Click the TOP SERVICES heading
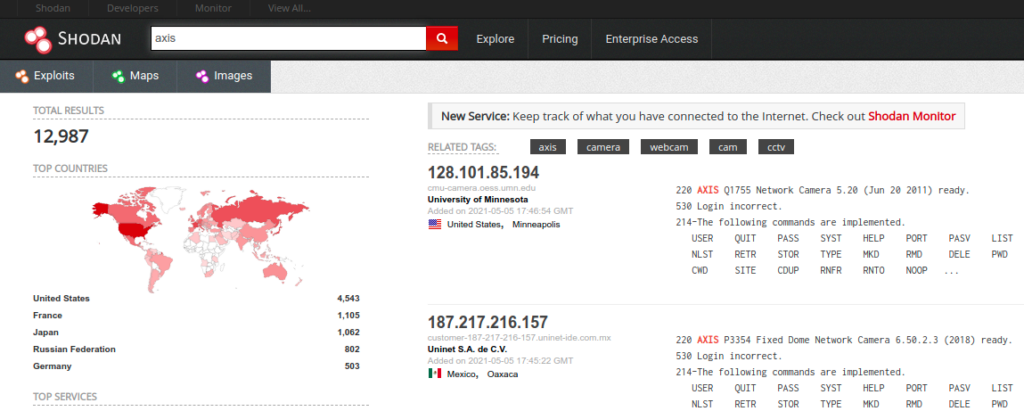Screen dimensions: 1024x411 (65, 397)
